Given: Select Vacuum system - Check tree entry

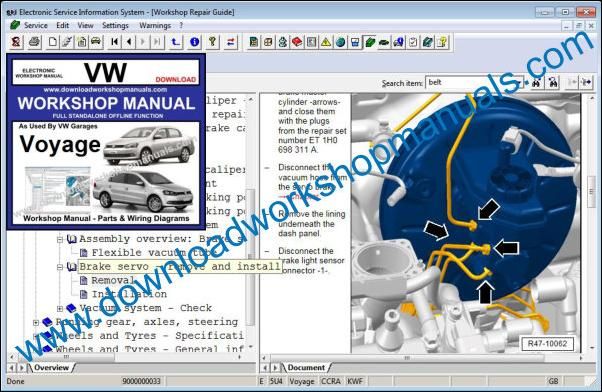Looking at the screenshot, I should coord(146,308).
